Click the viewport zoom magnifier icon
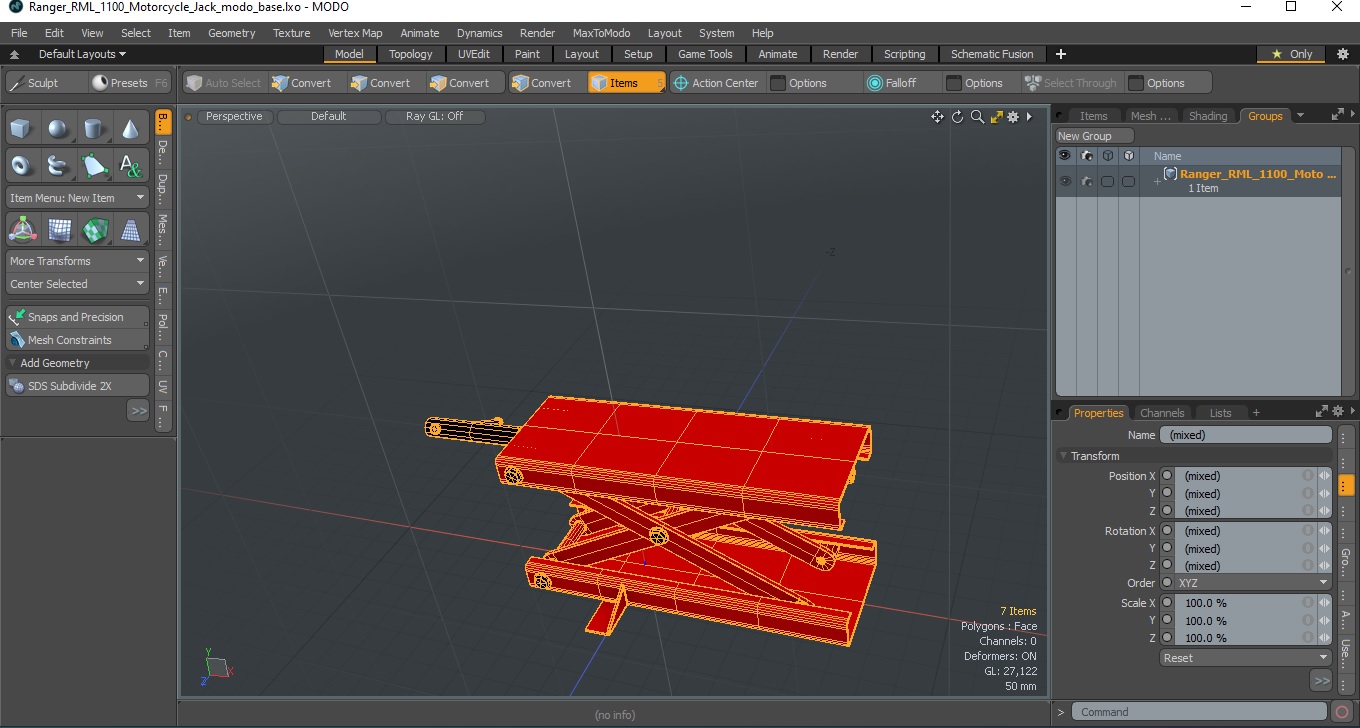The height and width of the screenshot is (728, 1360). point(977,117)
